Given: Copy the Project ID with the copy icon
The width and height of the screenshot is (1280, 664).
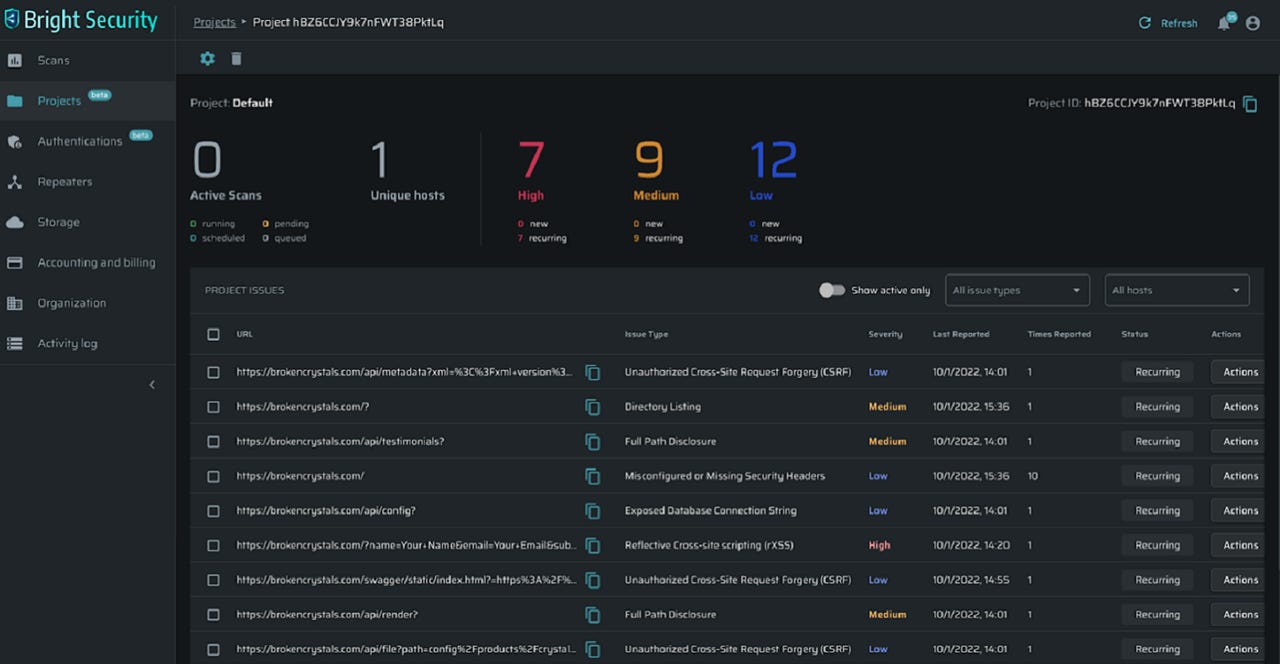Looking at the screenshot, I should pos(1249,103).
